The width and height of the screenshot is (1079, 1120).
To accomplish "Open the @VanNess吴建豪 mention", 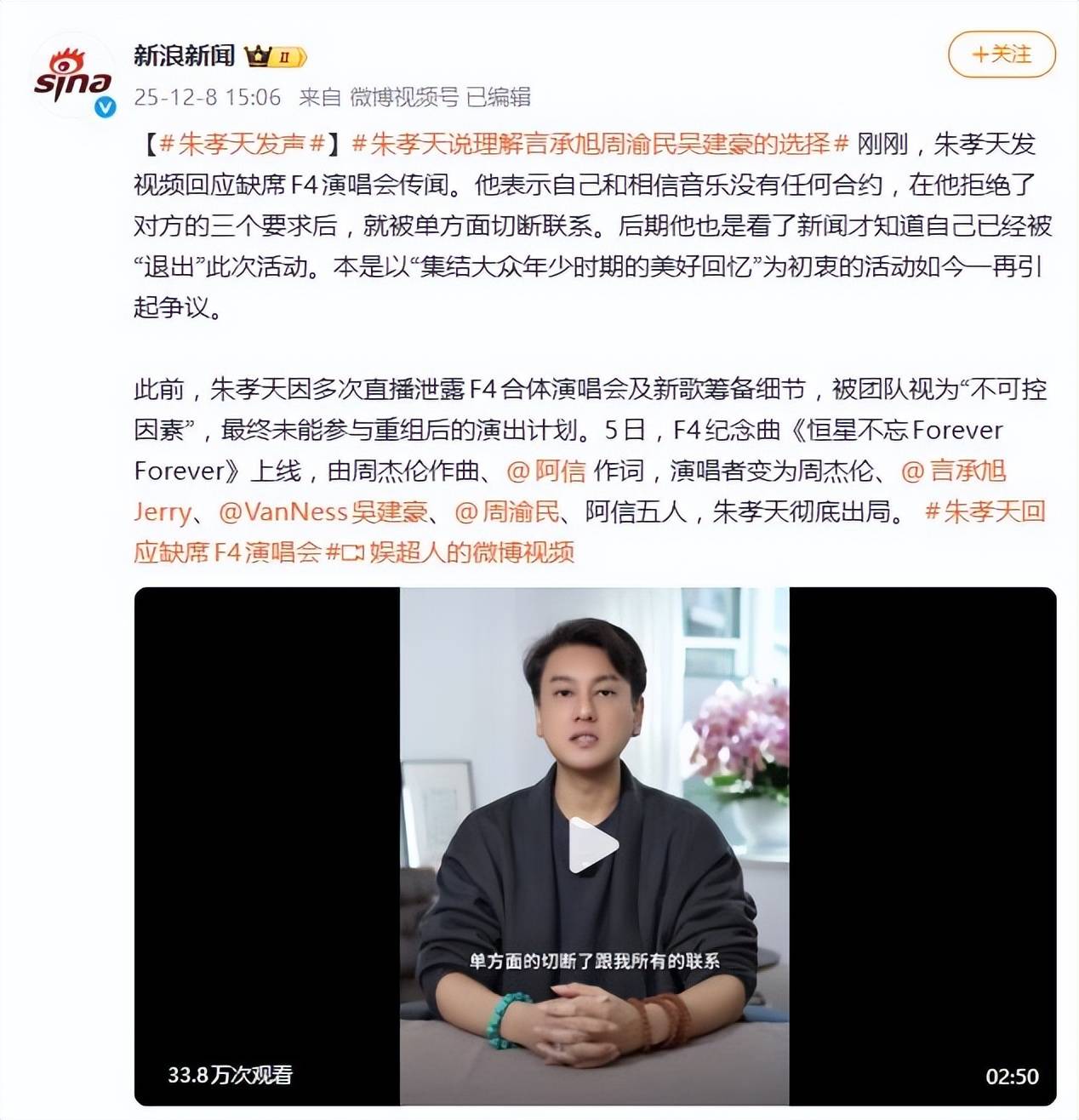I will pyautogui.click(x=323, y=511).
